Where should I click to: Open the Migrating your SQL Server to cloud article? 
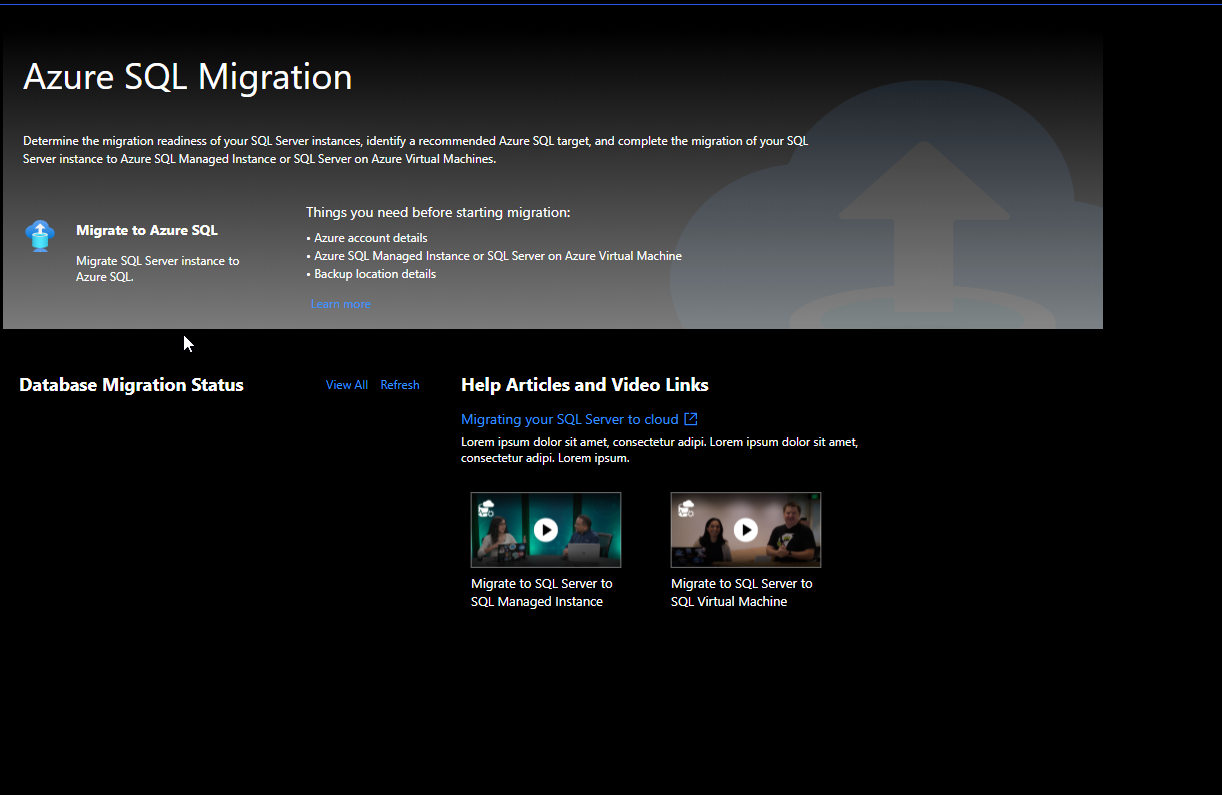point(568,418)
